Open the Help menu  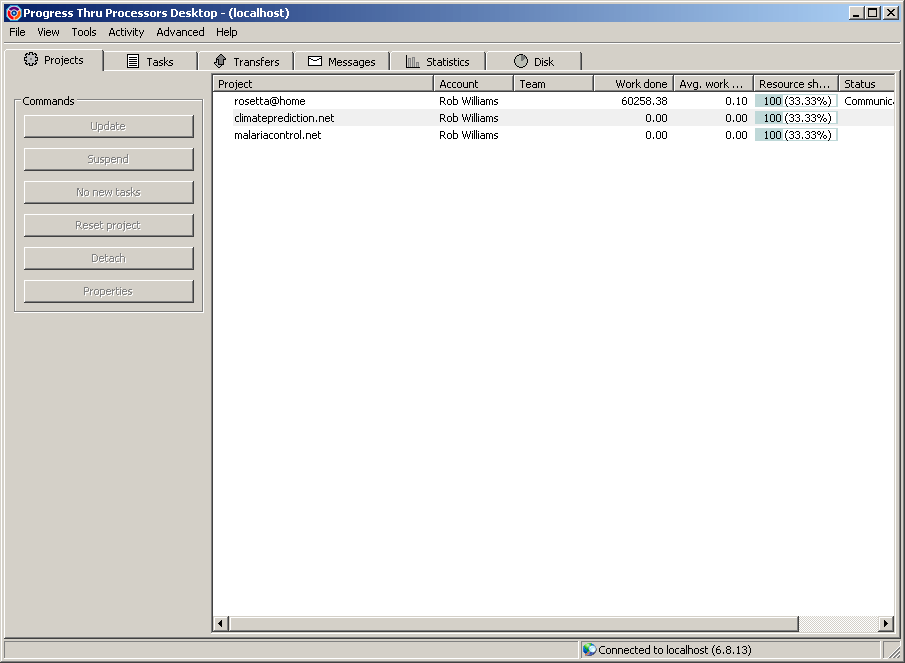[227, 32]
